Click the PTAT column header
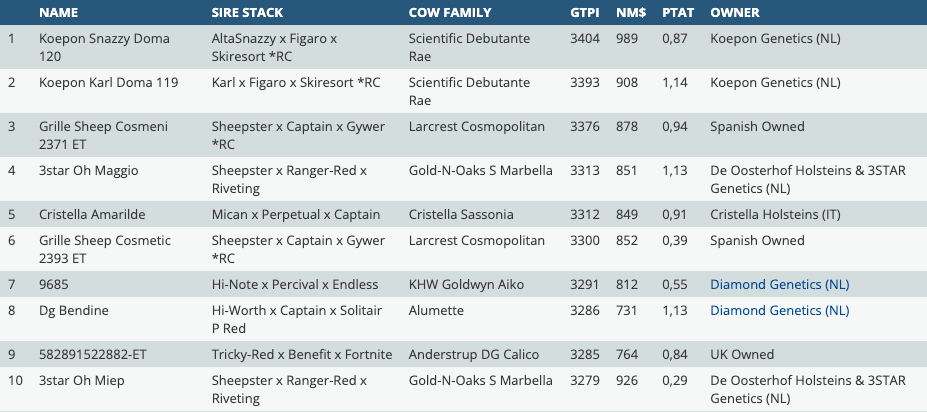927x412 pixels. 678,13
